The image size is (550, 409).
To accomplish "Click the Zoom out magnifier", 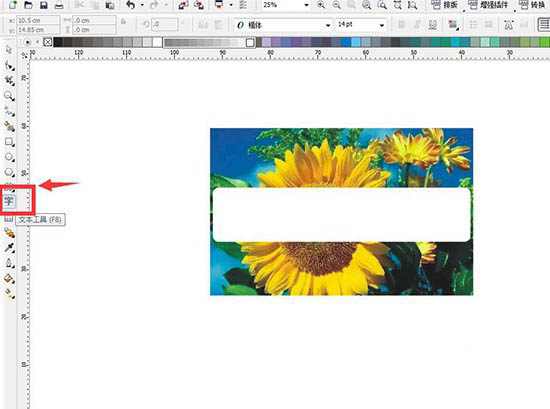I will [x=336, y=5].
